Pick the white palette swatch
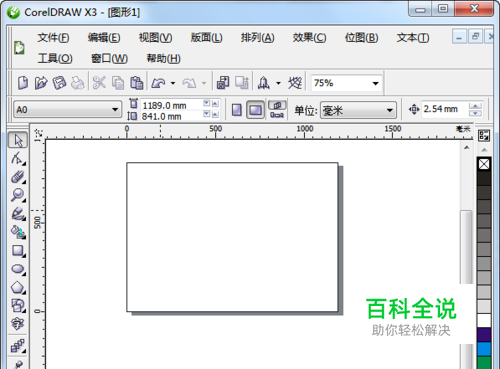The image size is (500, 369). [x=484, y=320]
